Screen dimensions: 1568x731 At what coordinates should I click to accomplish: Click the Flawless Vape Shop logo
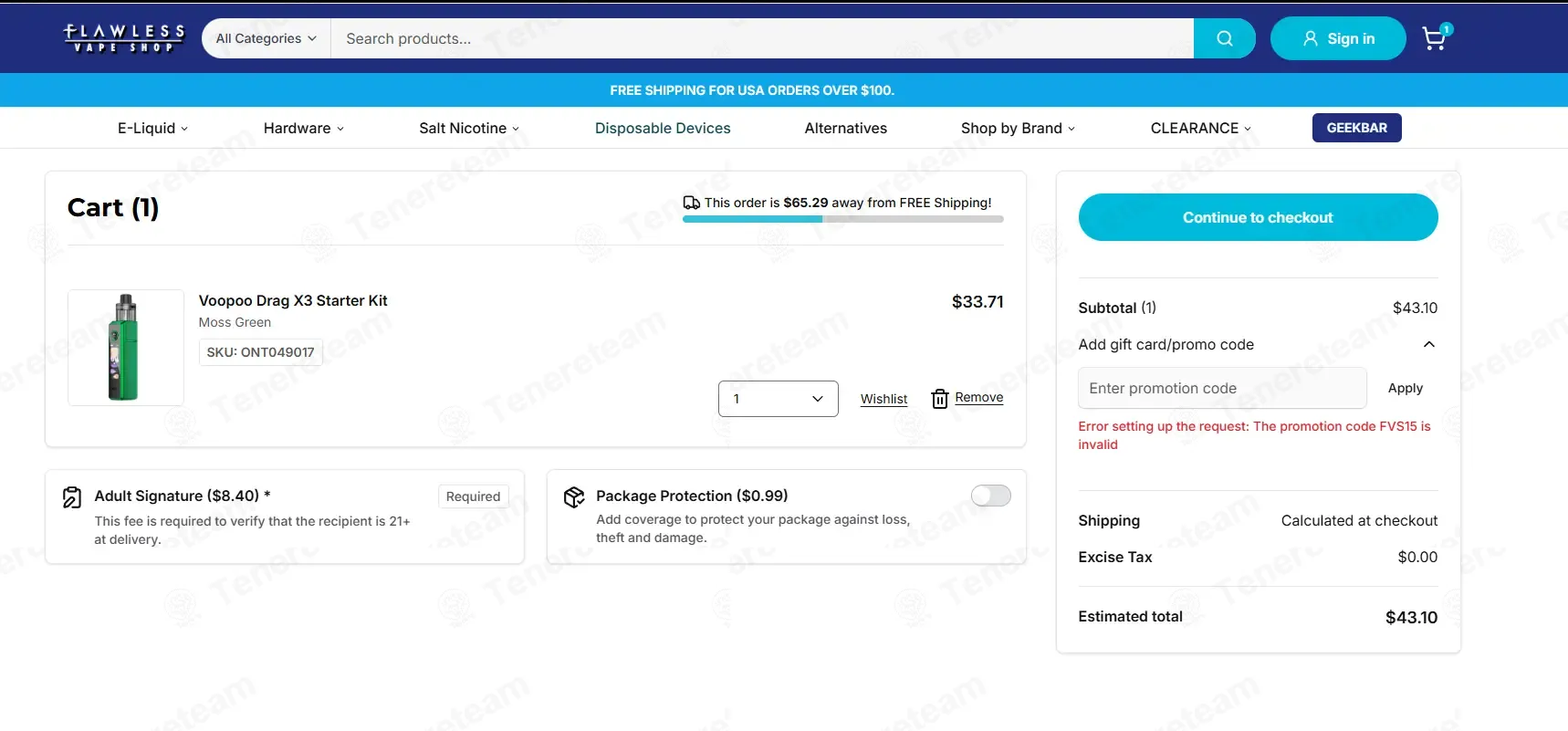pos(123,38)
